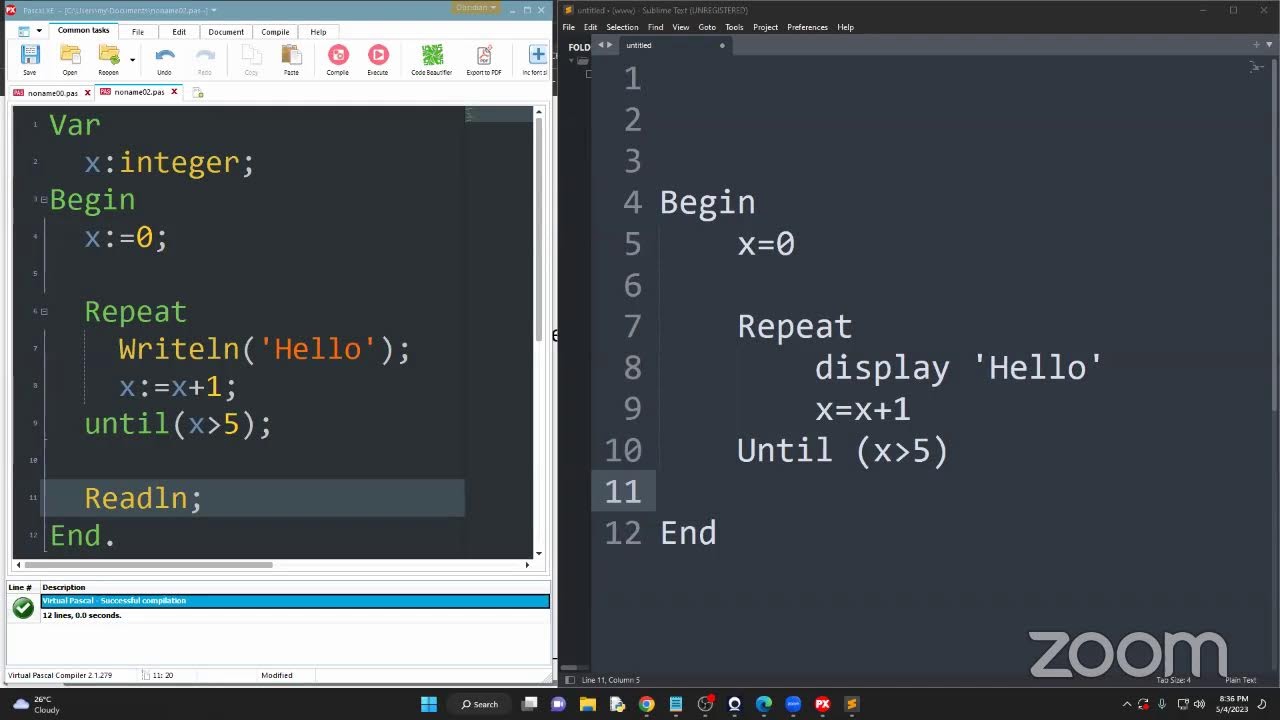
Task: Open Sublime Text File menu
Action: 568,27
